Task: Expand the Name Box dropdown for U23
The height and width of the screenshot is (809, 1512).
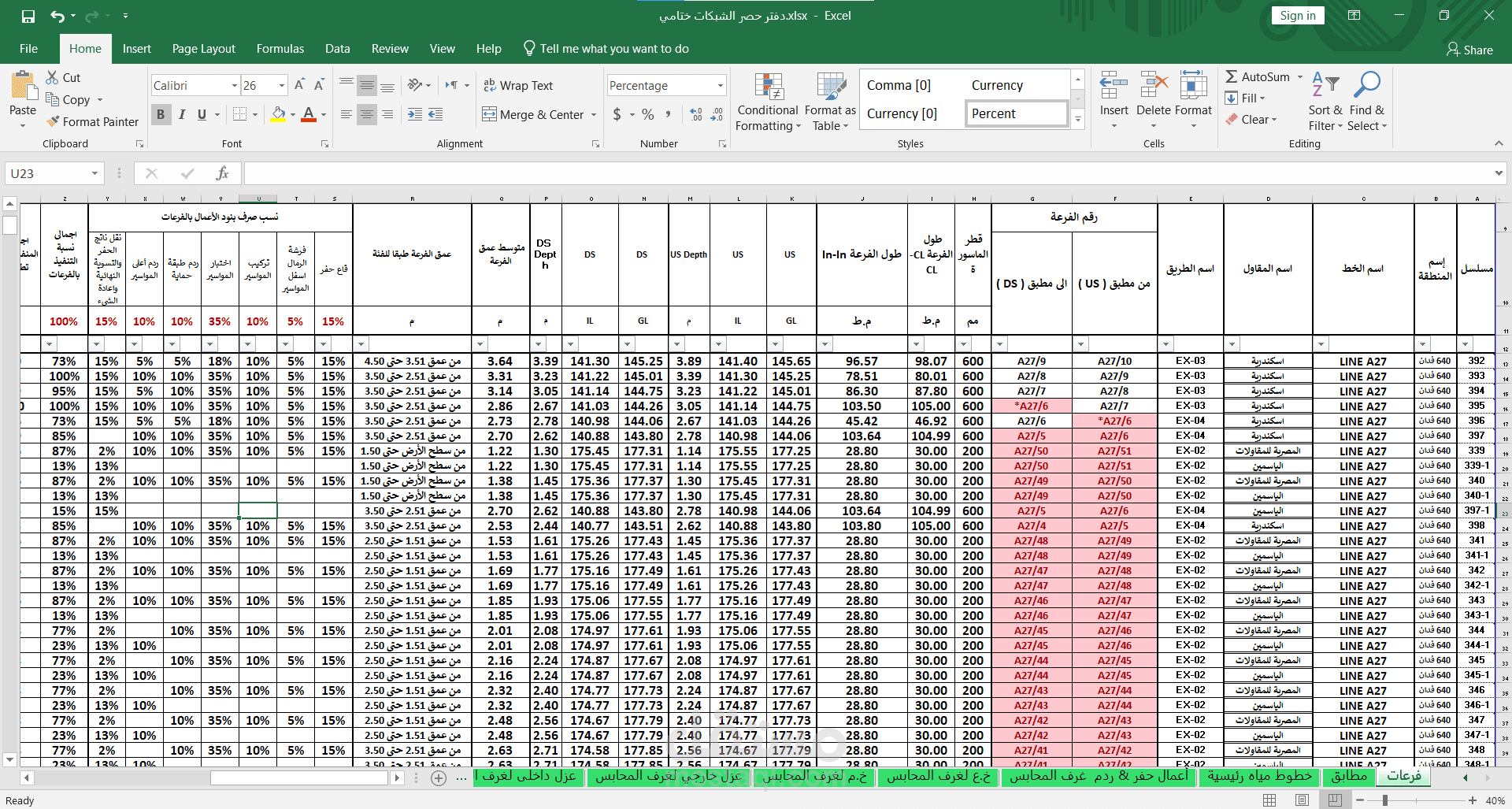Action: [94, 173]
